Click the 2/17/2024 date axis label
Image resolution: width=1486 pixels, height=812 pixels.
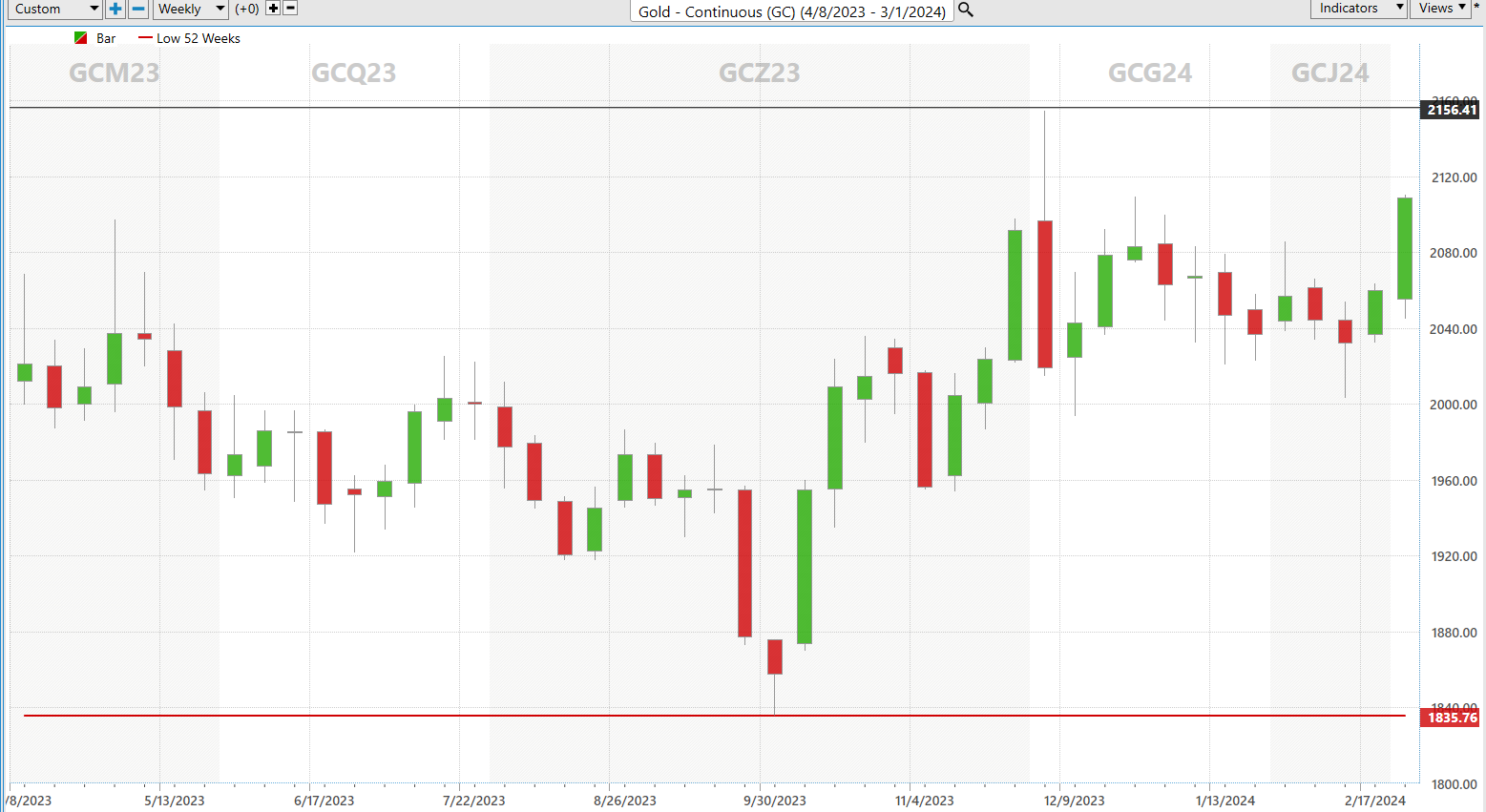pyautogui.click(x=1375, y=801)
